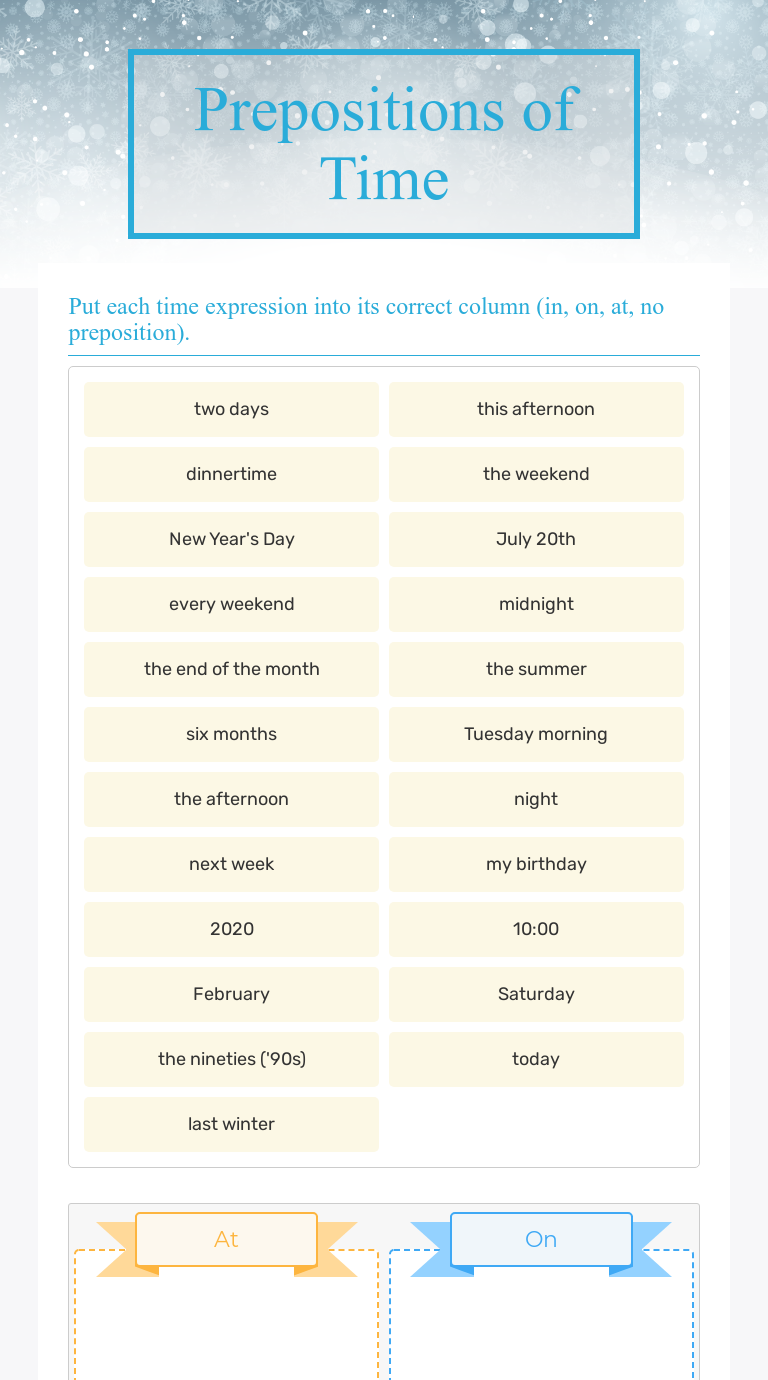768x1380 pixels.
Task: Select the "last winter" expression tile
Action: pyautogui.click(x=231, y=1124)
